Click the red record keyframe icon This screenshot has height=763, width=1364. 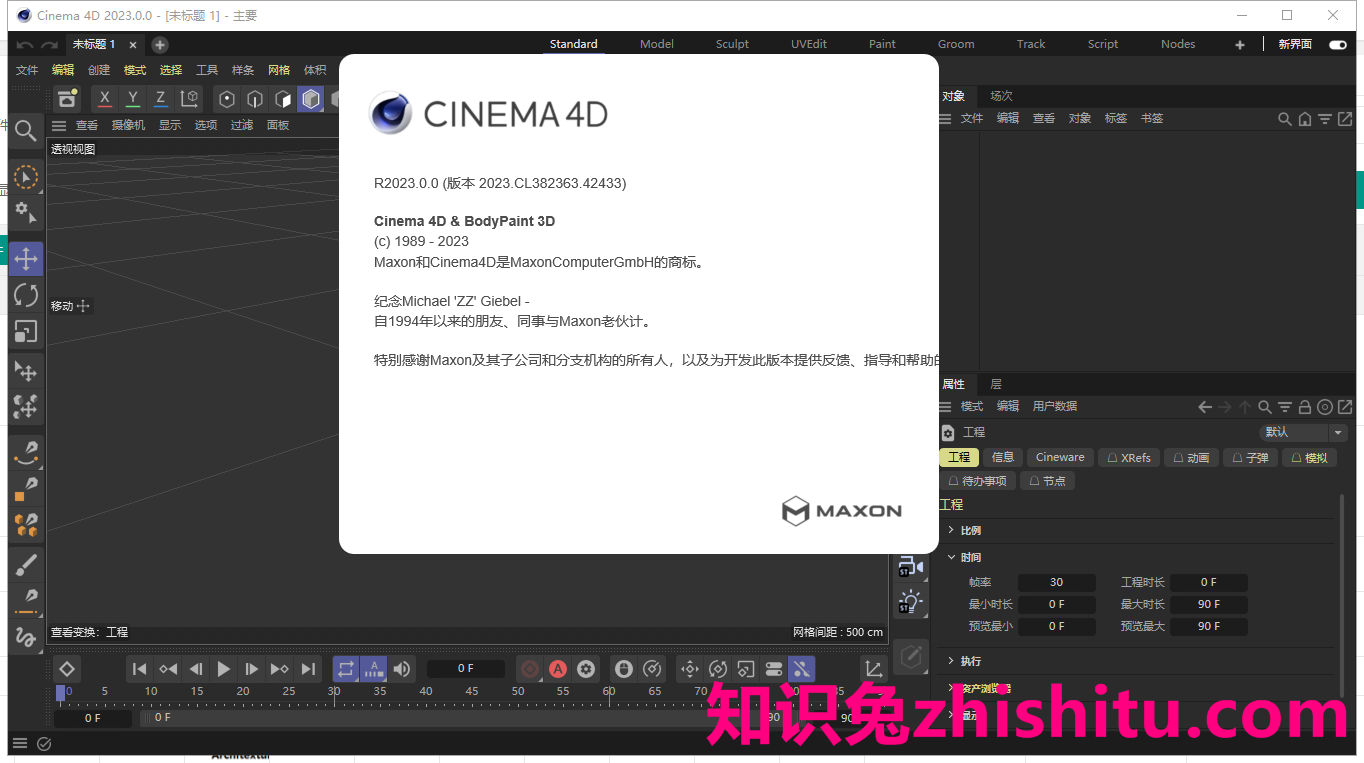click(x=529, y=668)
